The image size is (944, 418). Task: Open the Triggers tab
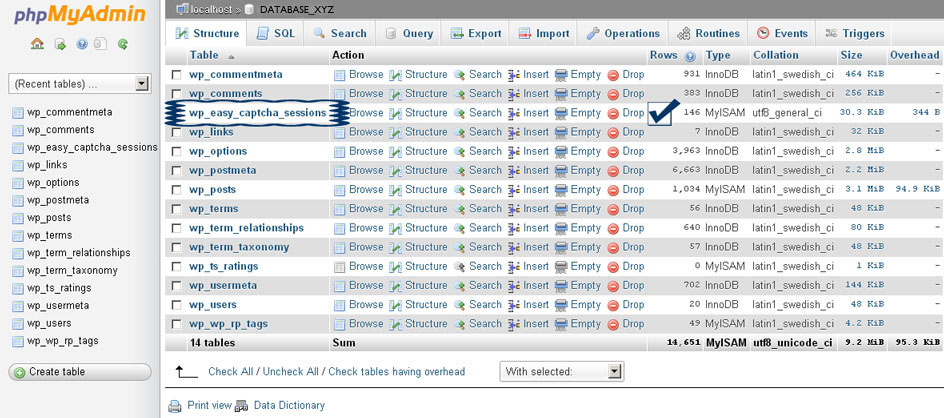click(854, 33)
